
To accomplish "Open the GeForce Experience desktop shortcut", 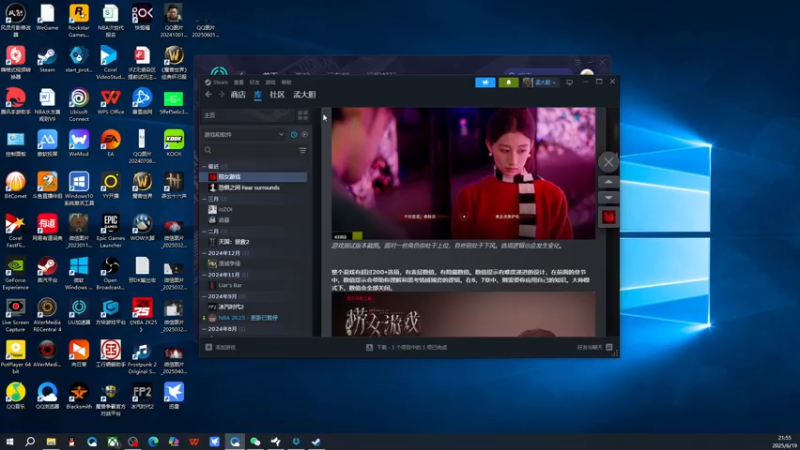I will [x=15, y=273].
